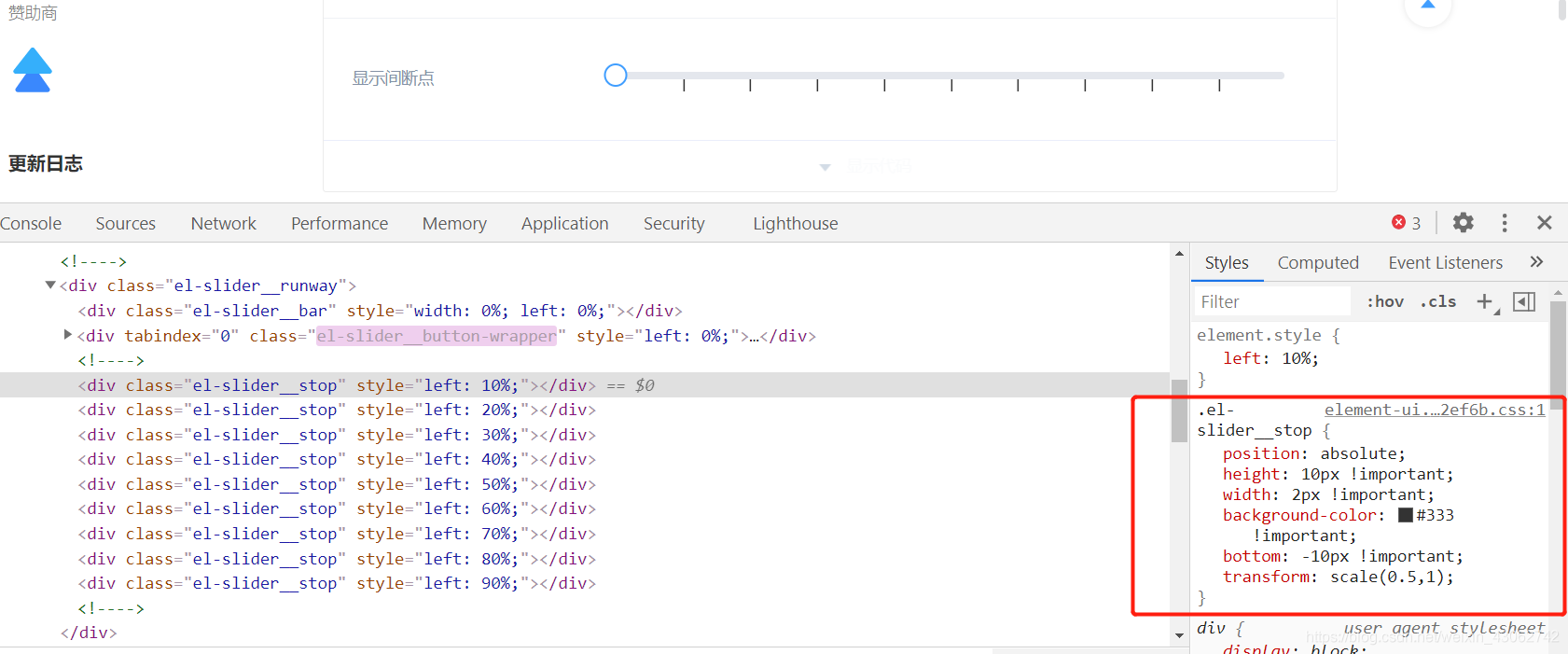
Task: Close the DevTools panel
Action: click(1544, 223)
